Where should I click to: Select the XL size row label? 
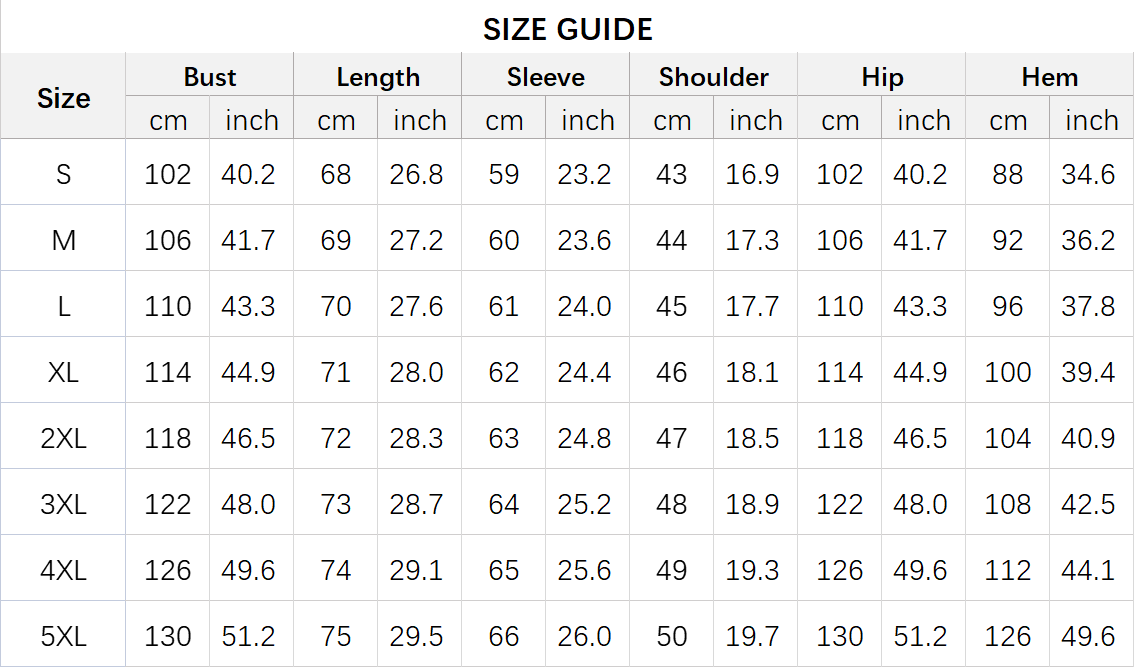[x=64, y=372]
